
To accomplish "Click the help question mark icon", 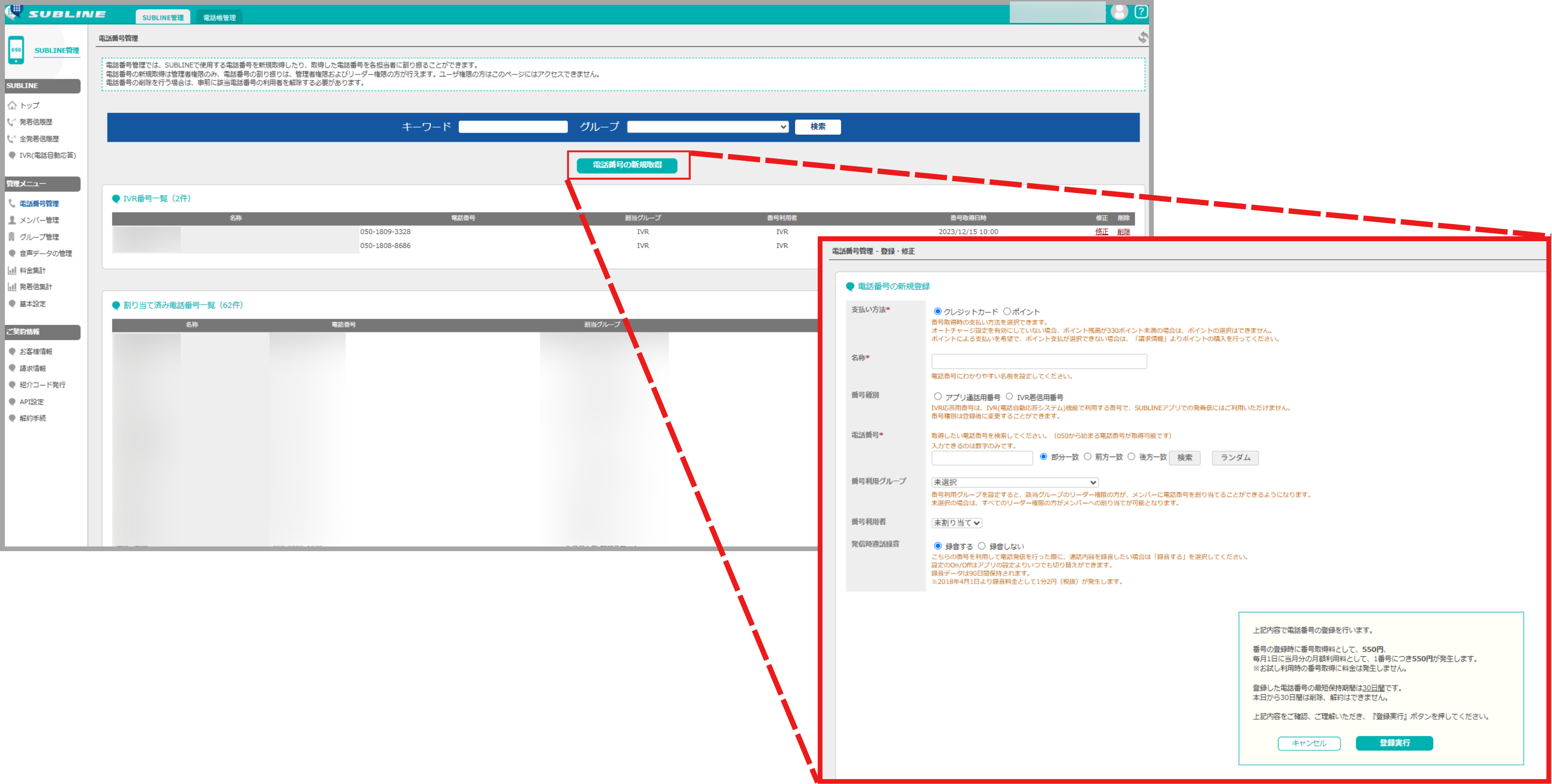I will click(x=1140, y=11).
